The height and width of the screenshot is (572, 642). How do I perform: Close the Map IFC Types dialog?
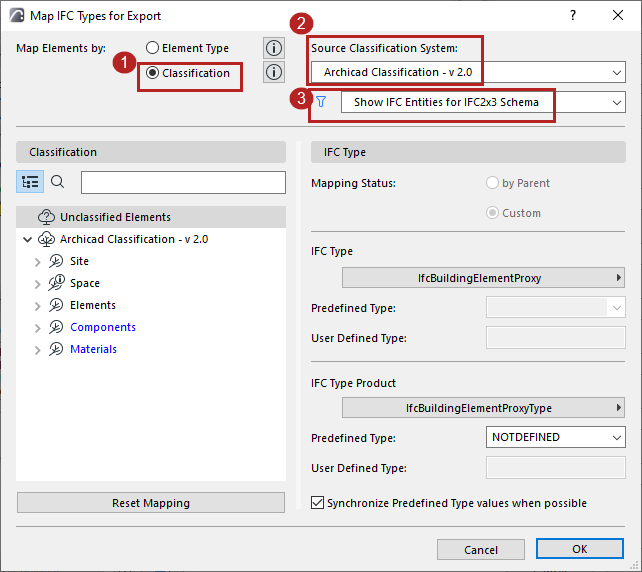(x=618, y=16)
